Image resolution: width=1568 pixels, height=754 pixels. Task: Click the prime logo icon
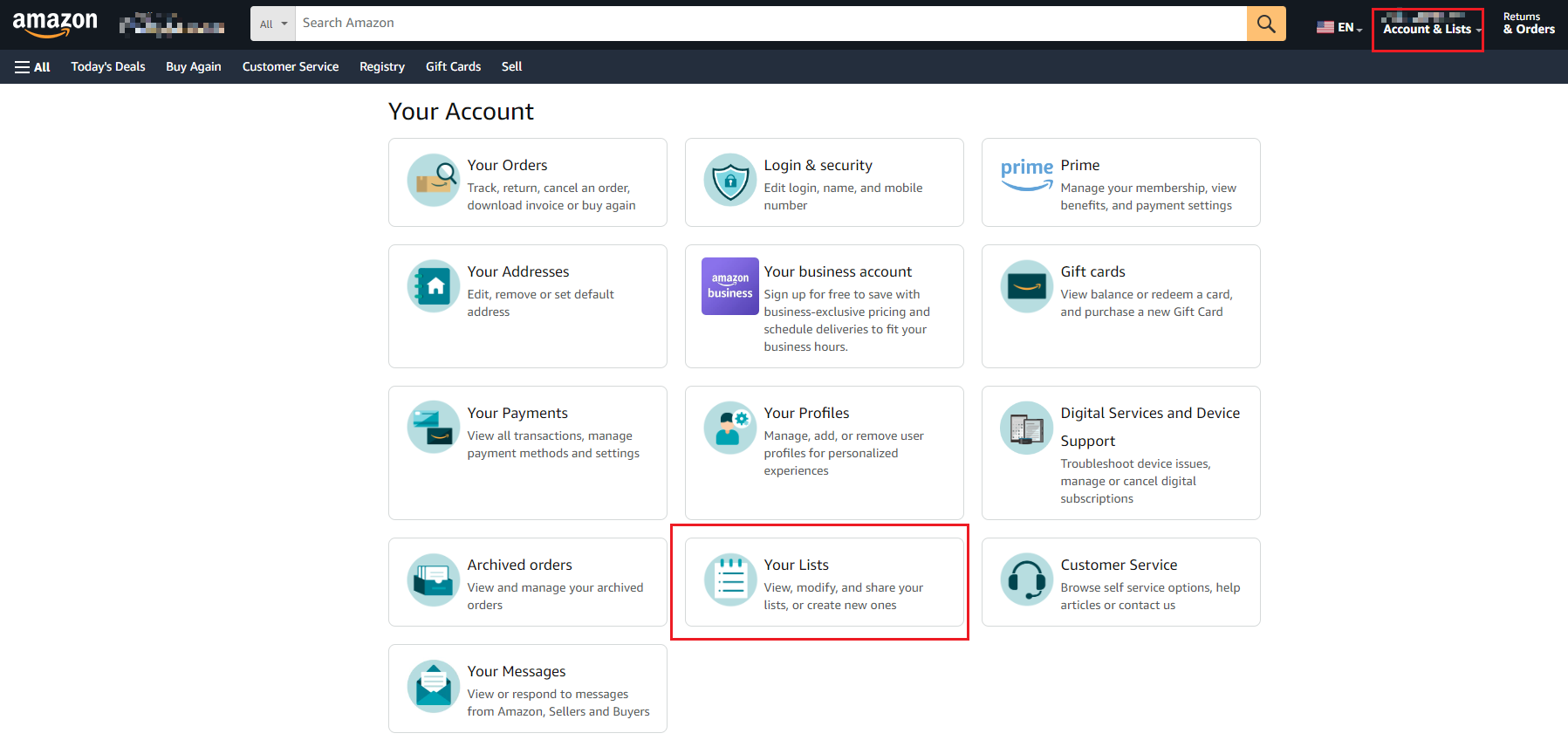pyautogui.click(x=1027, y=174)
